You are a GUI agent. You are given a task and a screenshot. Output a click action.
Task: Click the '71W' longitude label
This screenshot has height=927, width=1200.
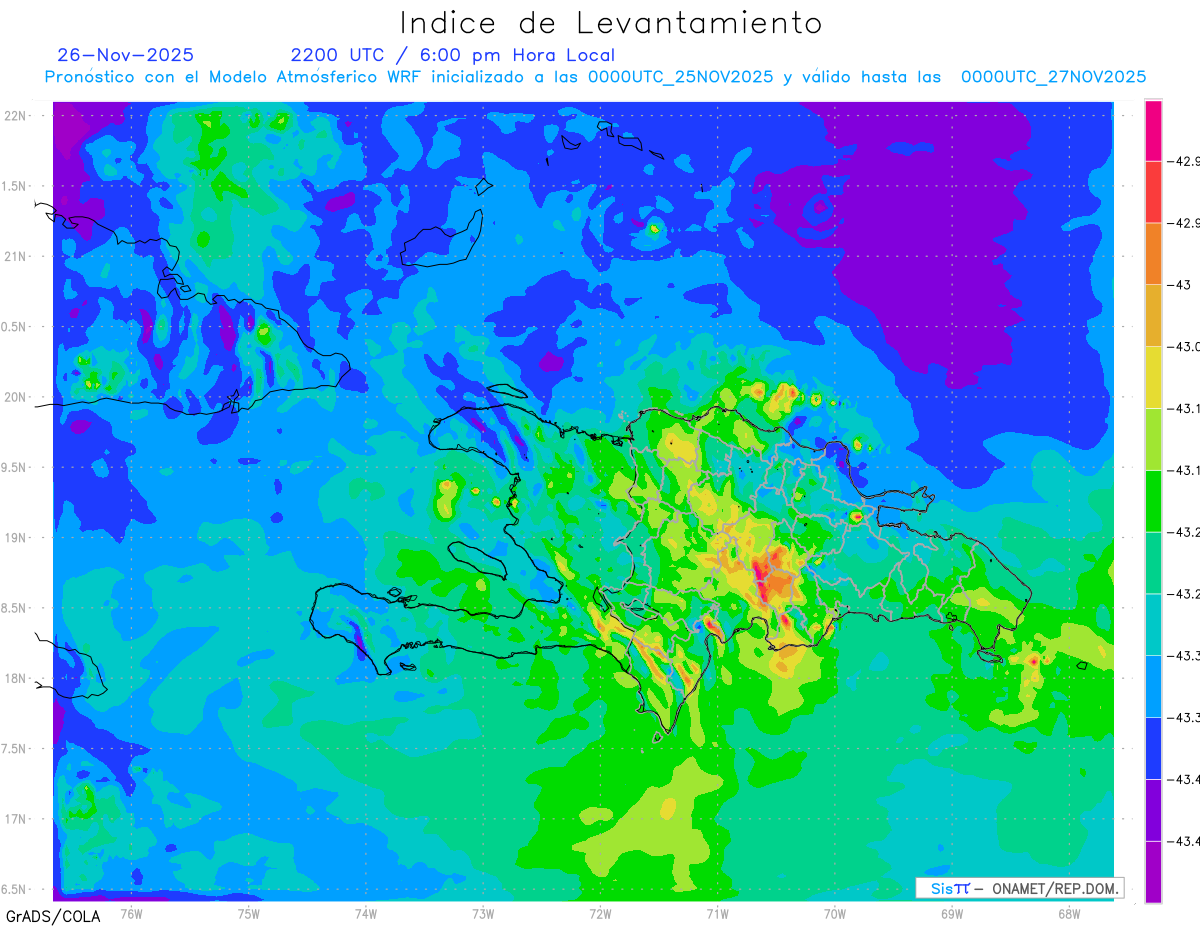717,913
